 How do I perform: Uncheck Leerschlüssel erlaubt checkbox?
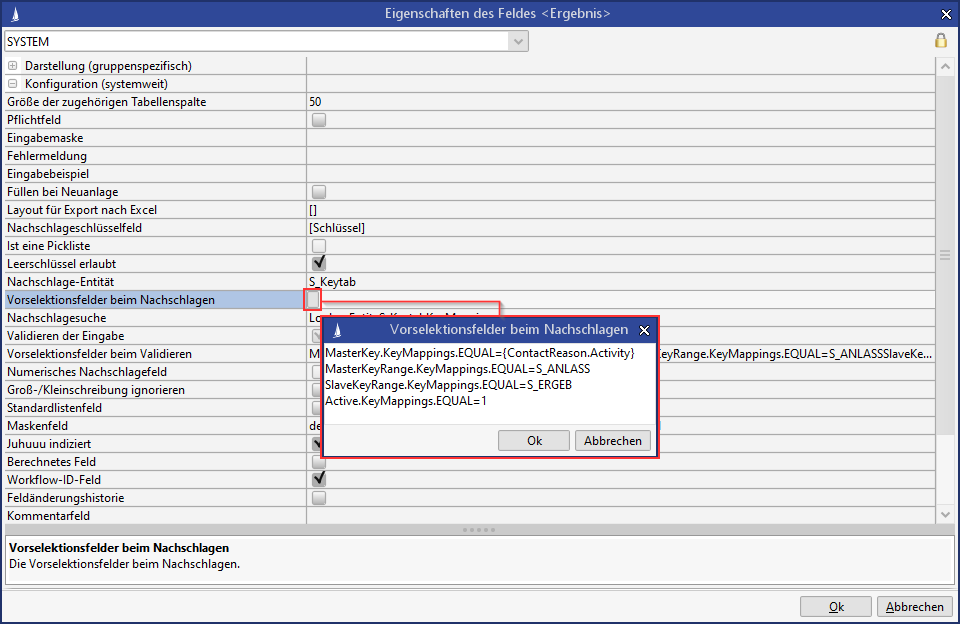(x=319, y=264)
